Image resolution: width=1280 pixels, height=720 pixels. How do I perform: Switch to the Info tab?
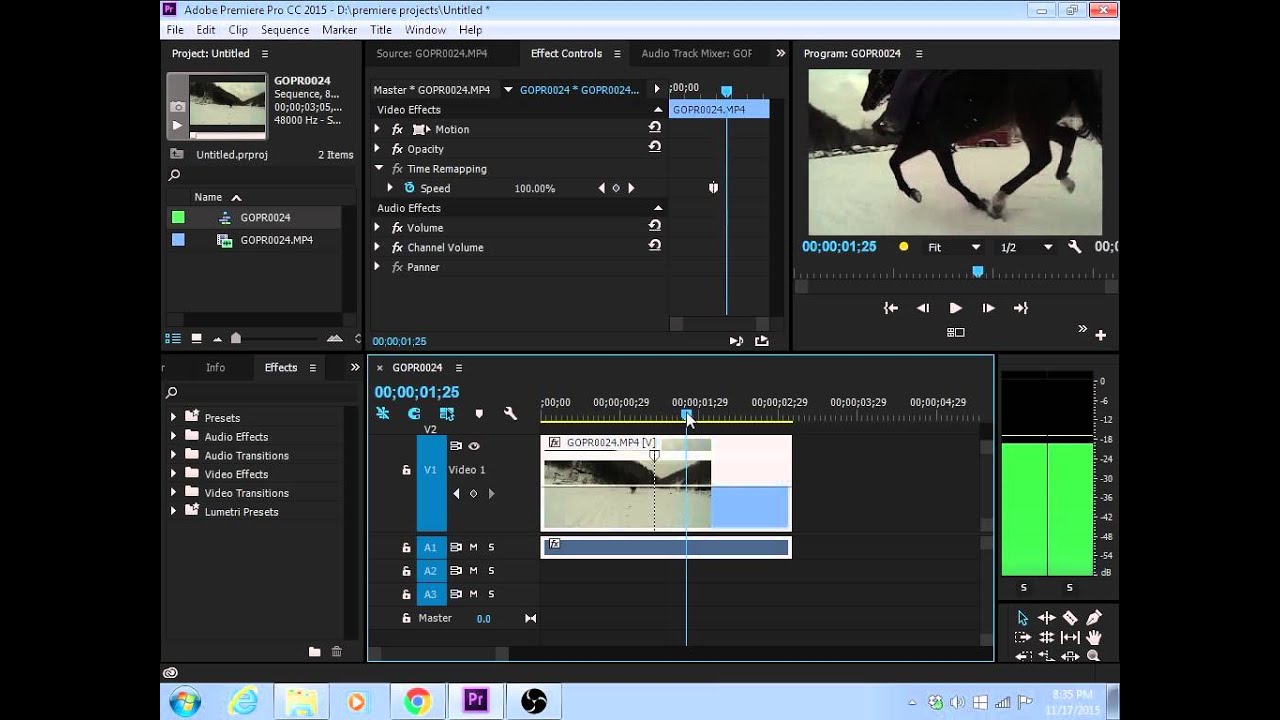[x=215, y=368]
